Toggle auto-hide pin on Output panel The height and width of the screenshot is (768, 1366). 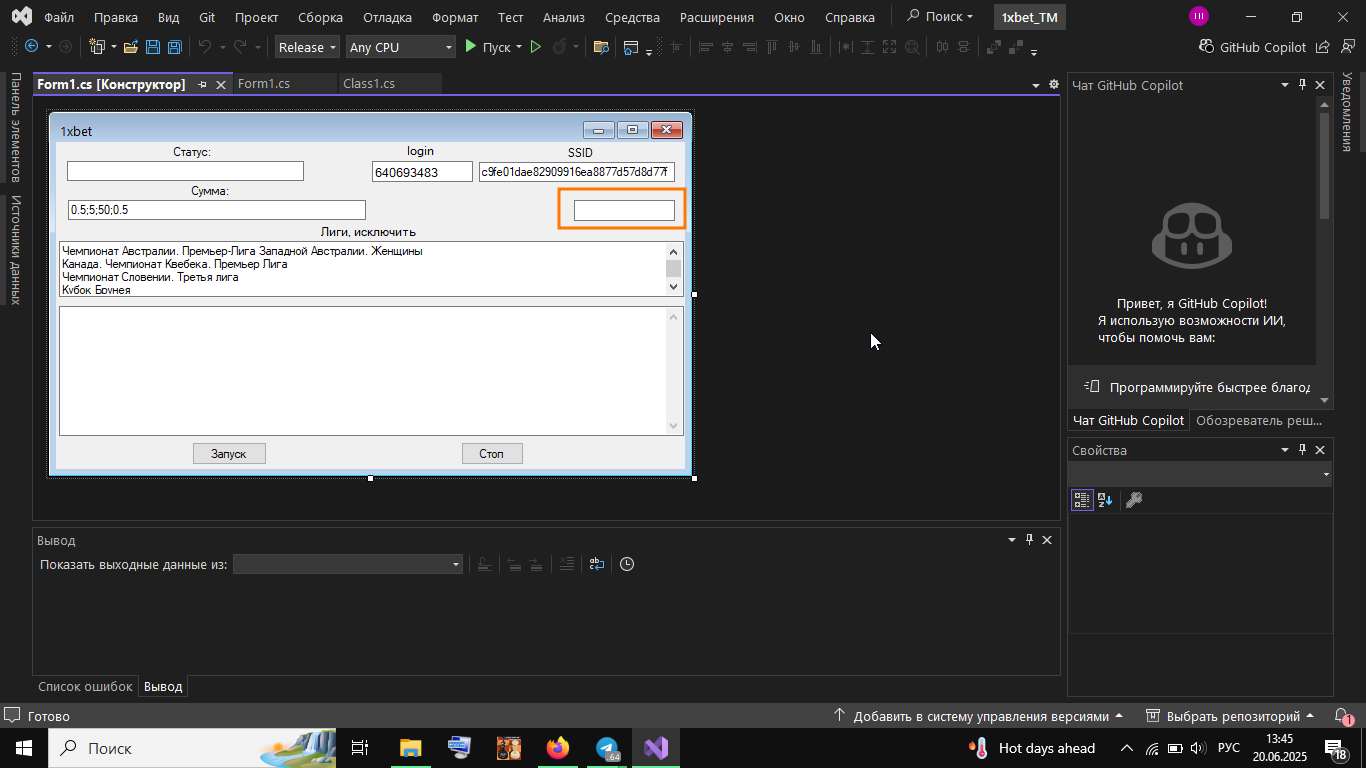point(1029,540)
